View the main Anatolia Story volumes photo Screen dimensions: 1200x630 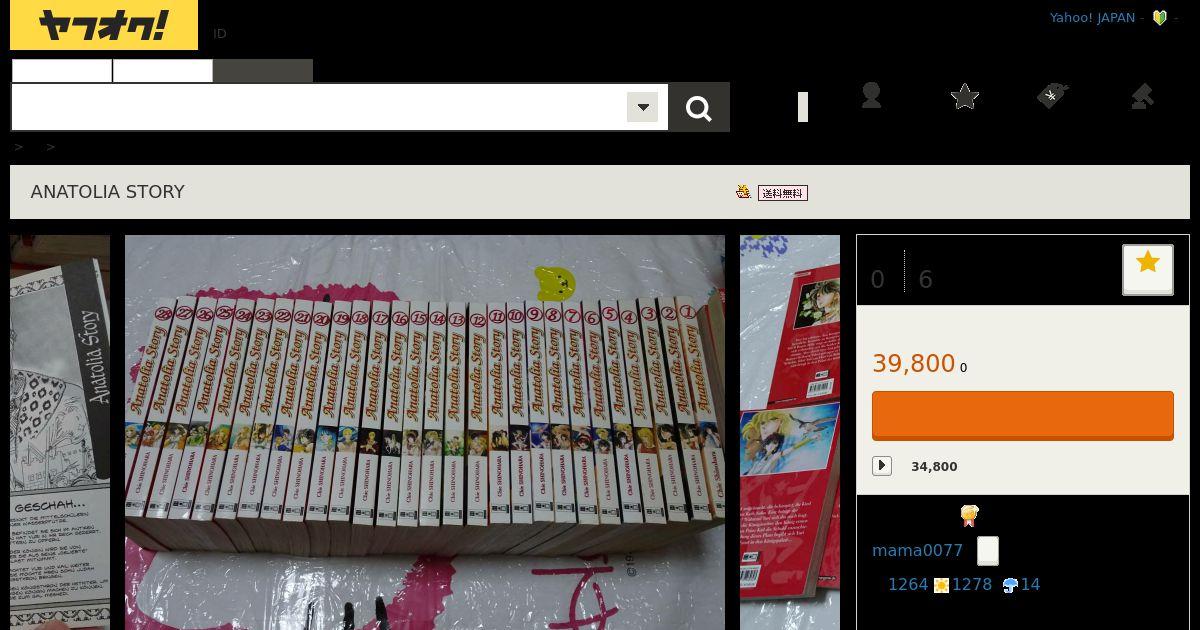[425, 432]
